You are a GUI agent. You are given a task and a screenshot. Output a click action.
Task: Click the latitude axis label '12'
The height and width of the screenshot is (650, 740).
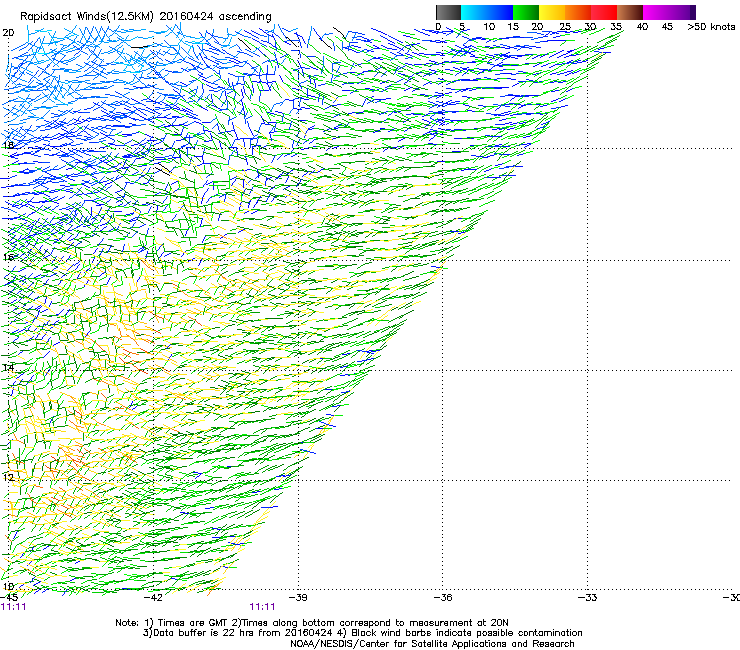(x=8, y=477)
